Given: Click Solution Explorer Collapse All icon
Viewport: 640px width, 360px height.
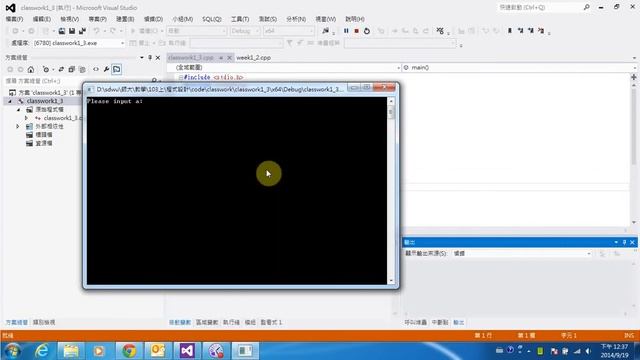Looking at the screenshot, I should [x=71, y=69].
